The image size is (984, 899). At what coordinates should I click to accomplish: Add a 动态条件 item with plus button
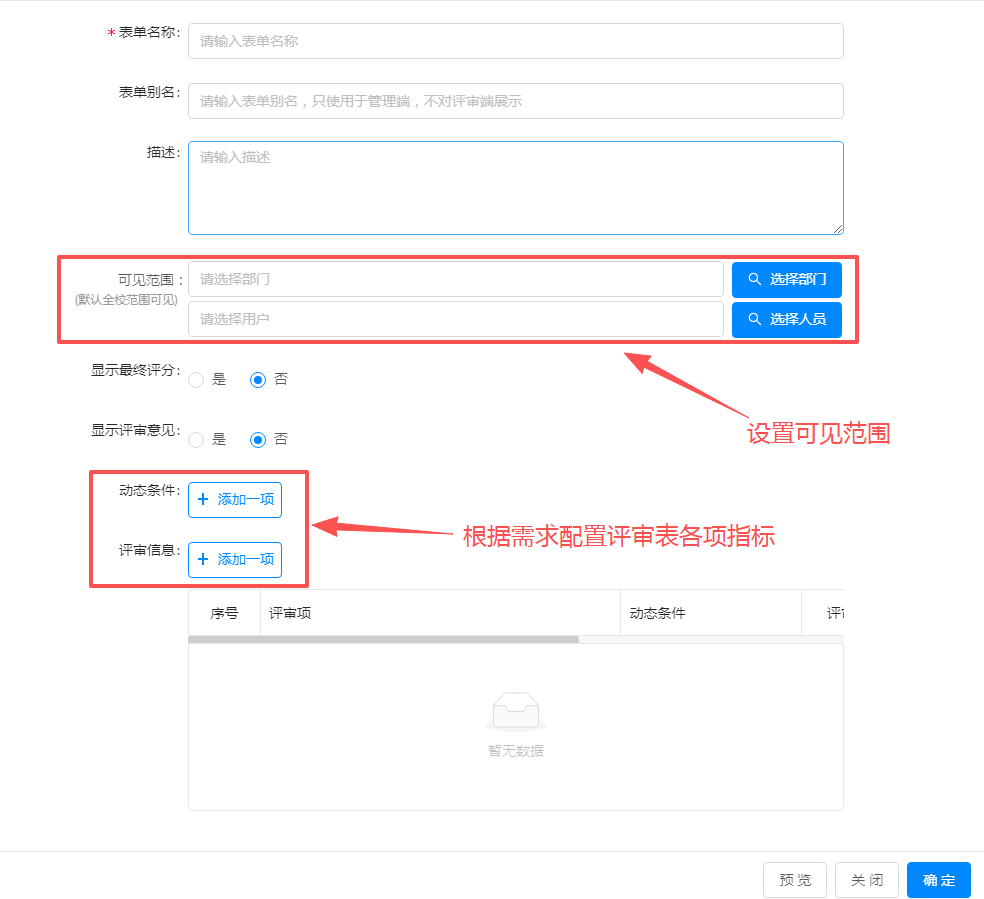(235, 499)
